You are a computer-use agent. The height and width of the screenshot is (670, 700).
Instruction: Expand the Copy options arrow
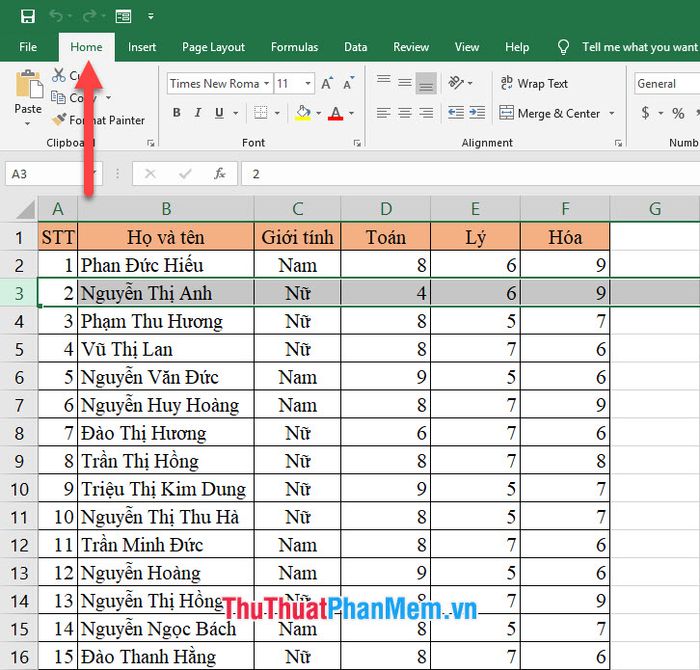coord(108,97)
